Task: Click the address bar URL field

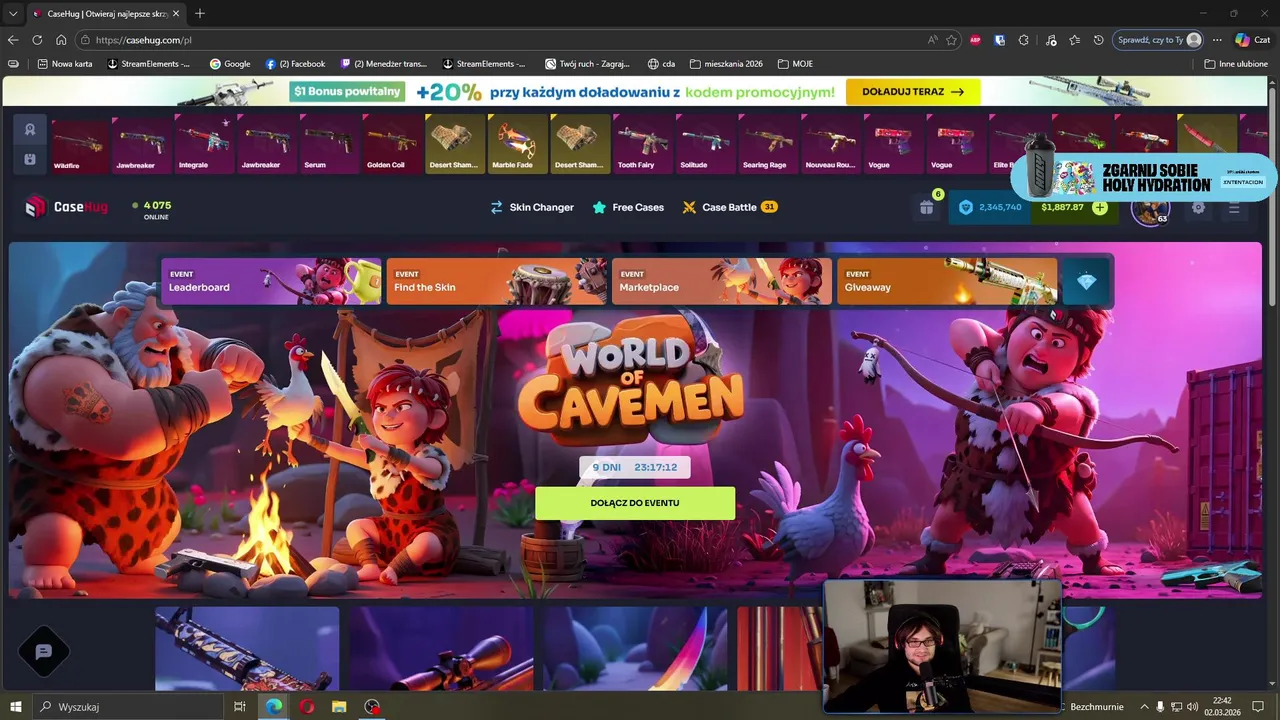Action: (500, 40)
